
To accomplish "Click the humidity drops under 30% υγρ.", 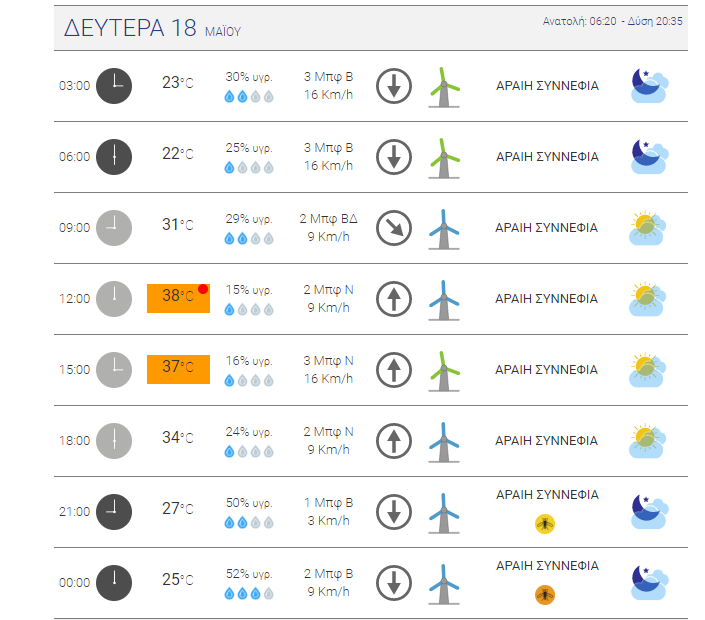I will (x=249, y=96).
